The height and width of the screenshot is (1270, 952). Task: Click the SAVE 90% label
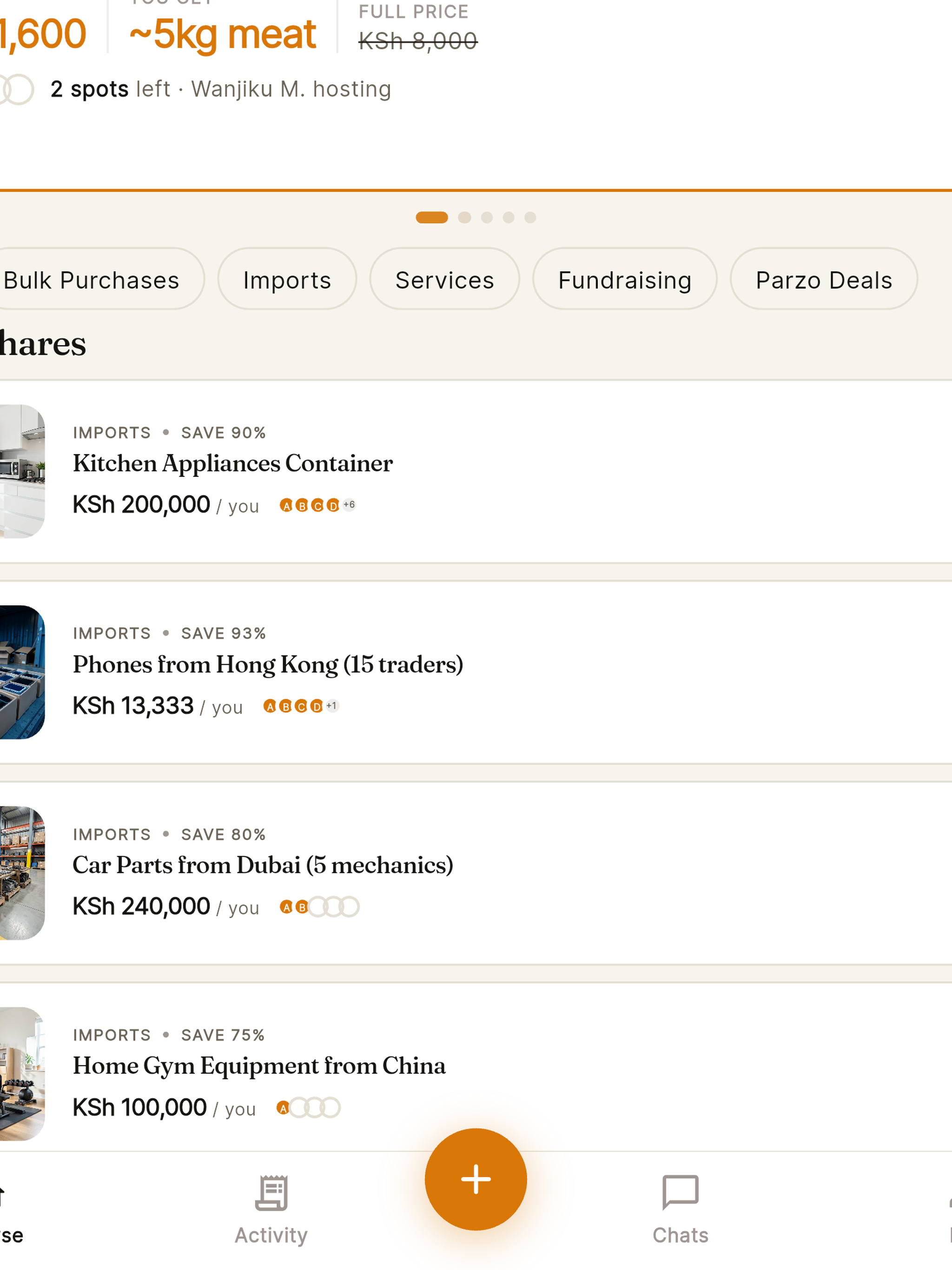point(224,433)
